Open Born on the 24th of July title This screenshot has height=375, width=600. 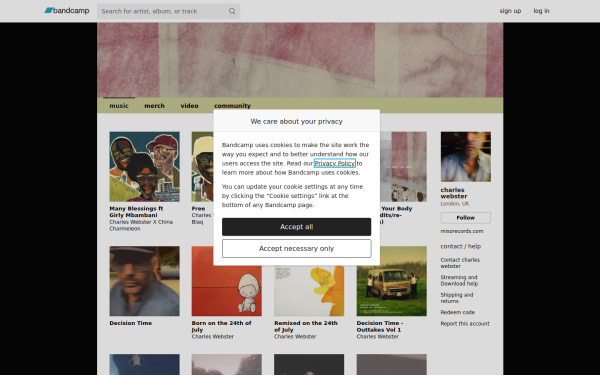[222, 326]
